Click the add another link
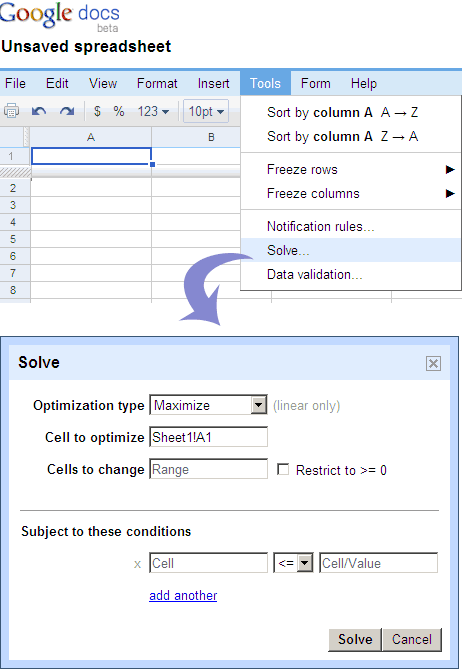 (183, 596)
